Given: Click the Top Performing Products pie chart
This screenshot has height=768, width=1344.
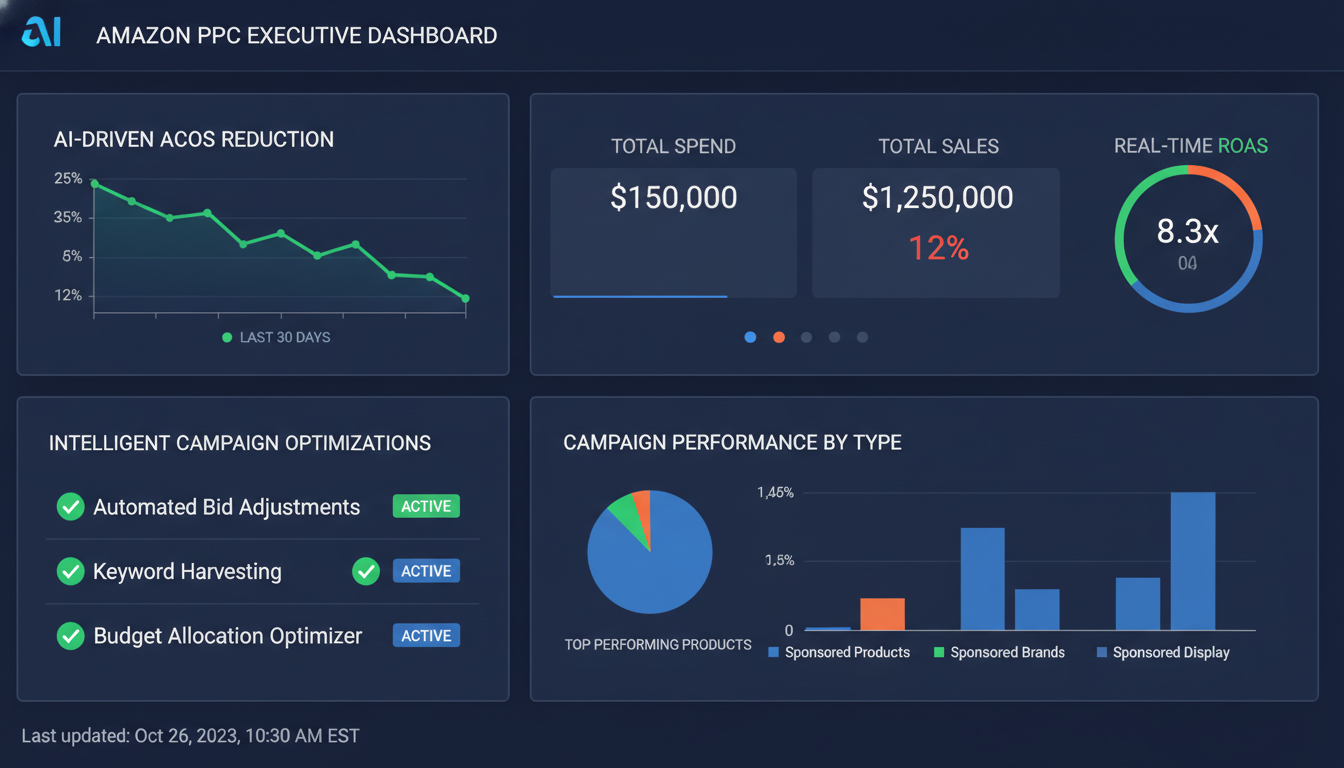Looking at the screenshot, I should tap(650, 552).
